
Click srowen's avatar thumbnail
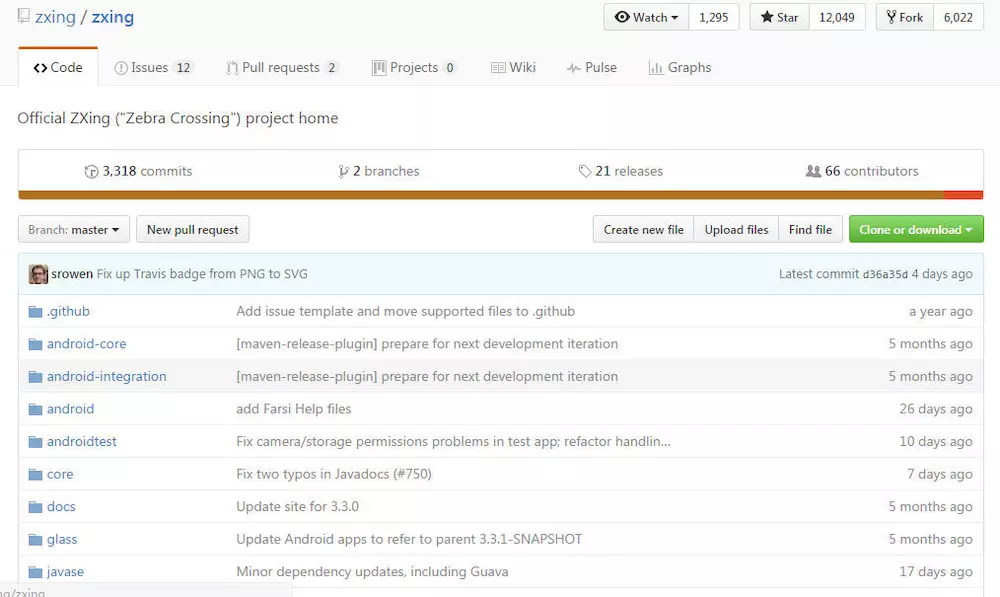[x=38, y=274]
